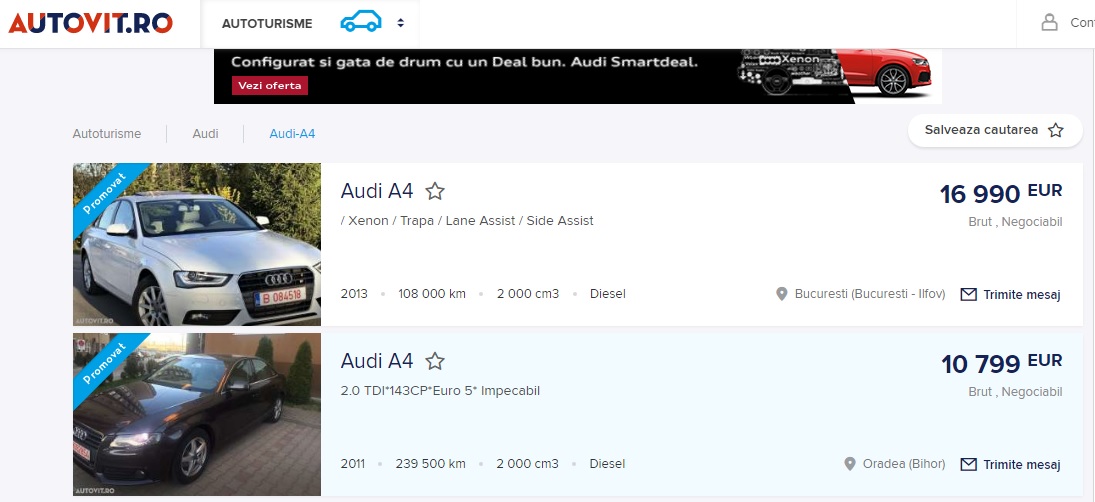
Task: Open the white Audi A4 thumbnail
Action: [197, 245]
